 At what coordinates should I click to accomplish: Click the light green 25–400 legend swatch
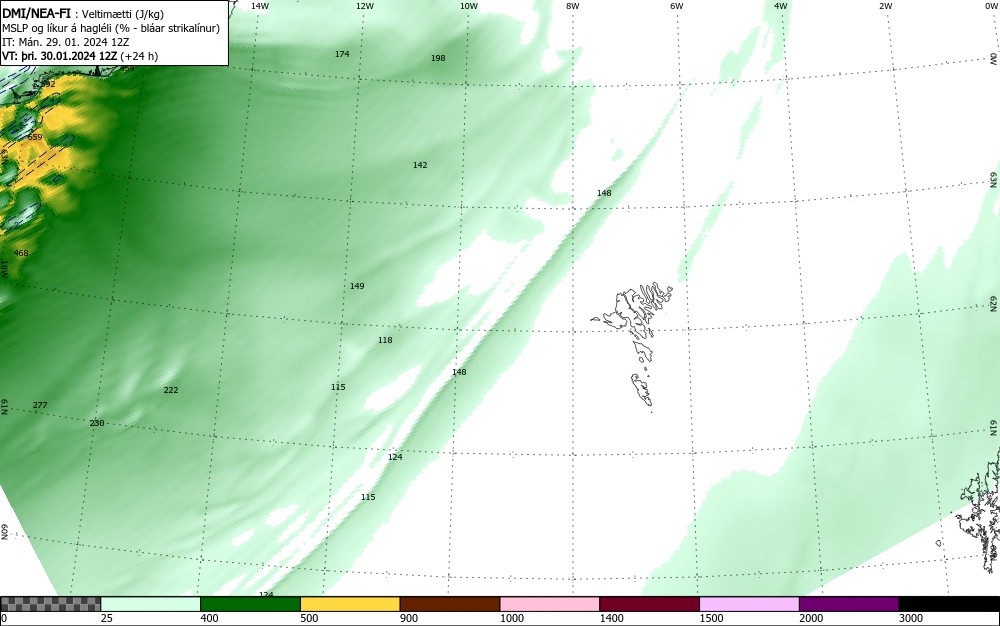pyautogui.click(x=151, y=604)
